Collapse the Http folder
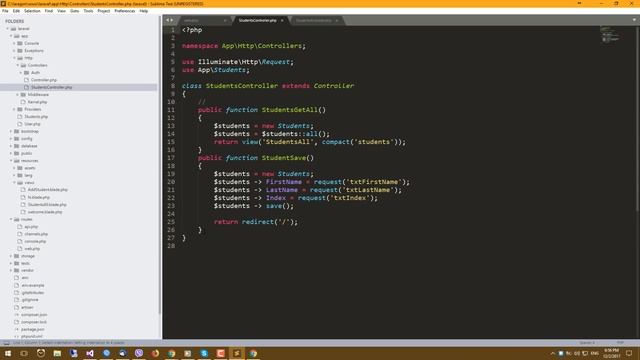The image size is (640, 360). 15,58
